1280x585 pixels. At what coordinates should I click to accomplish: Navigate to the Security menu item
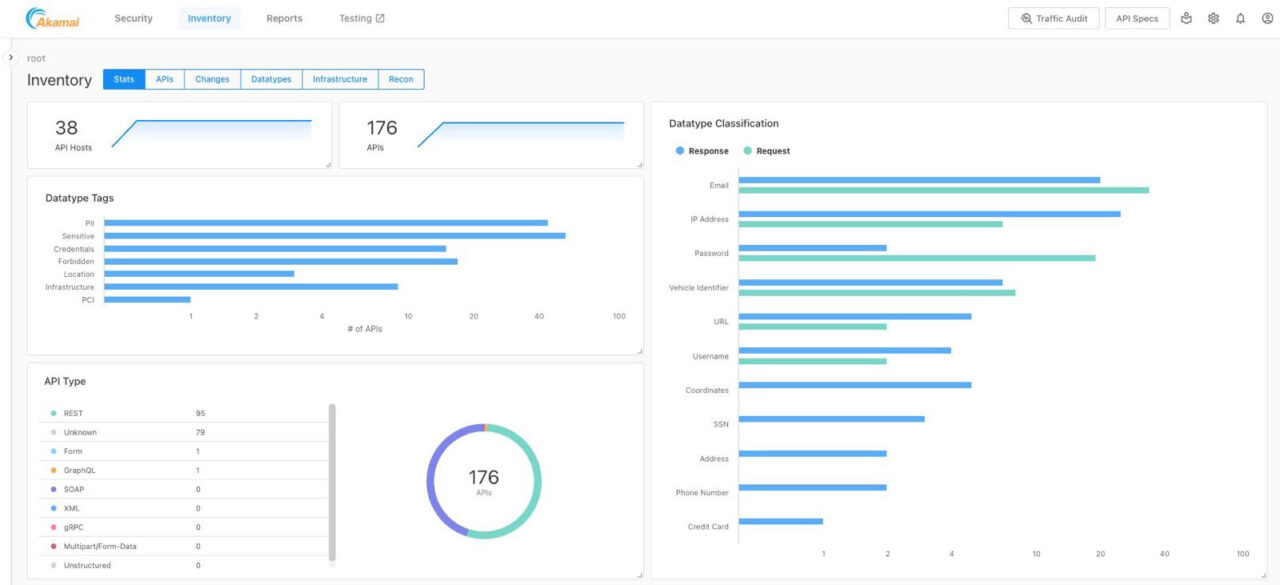point(133,17)
